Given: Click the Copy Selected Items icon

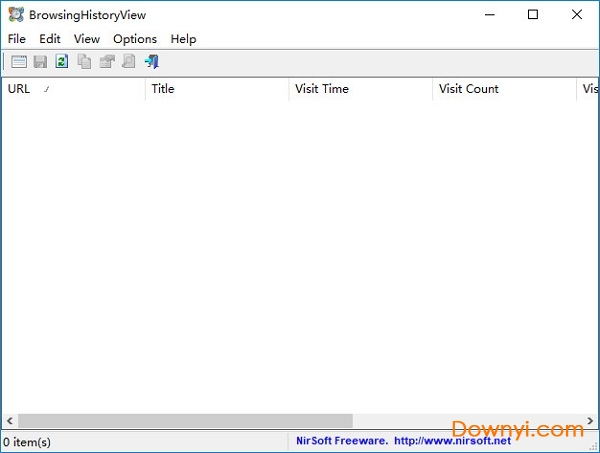Looking at the screenshot, I should click(84, 62).
